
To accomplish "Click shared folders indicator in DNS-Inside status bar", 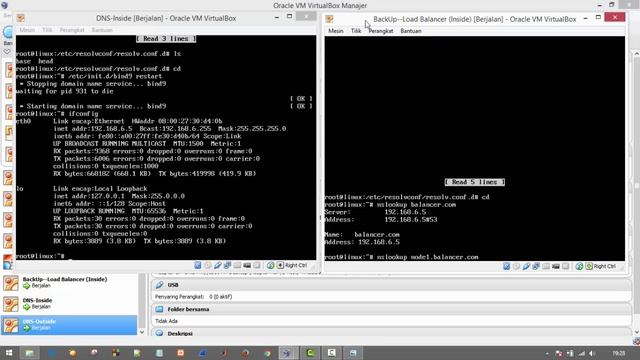I will 237,265.
